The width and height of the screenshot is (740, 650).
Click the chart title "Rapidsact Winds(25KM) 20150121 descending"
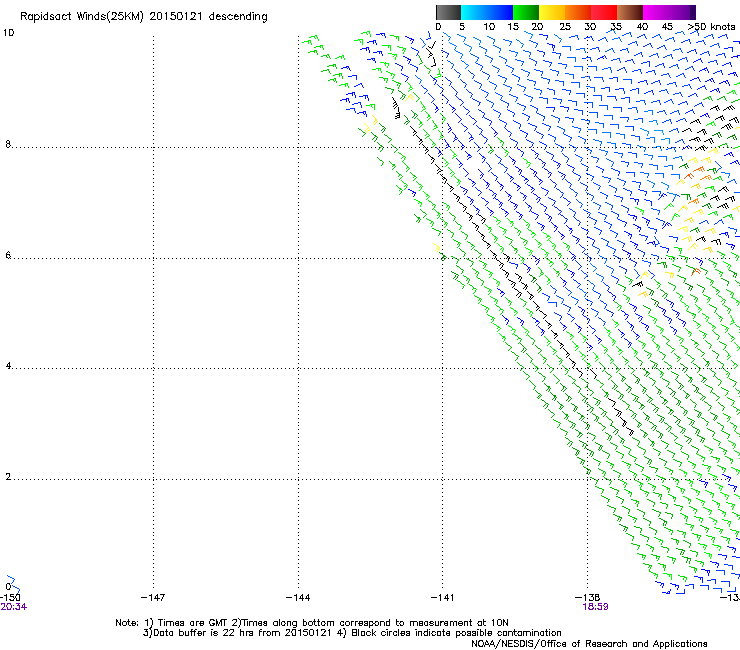point(143,17)
